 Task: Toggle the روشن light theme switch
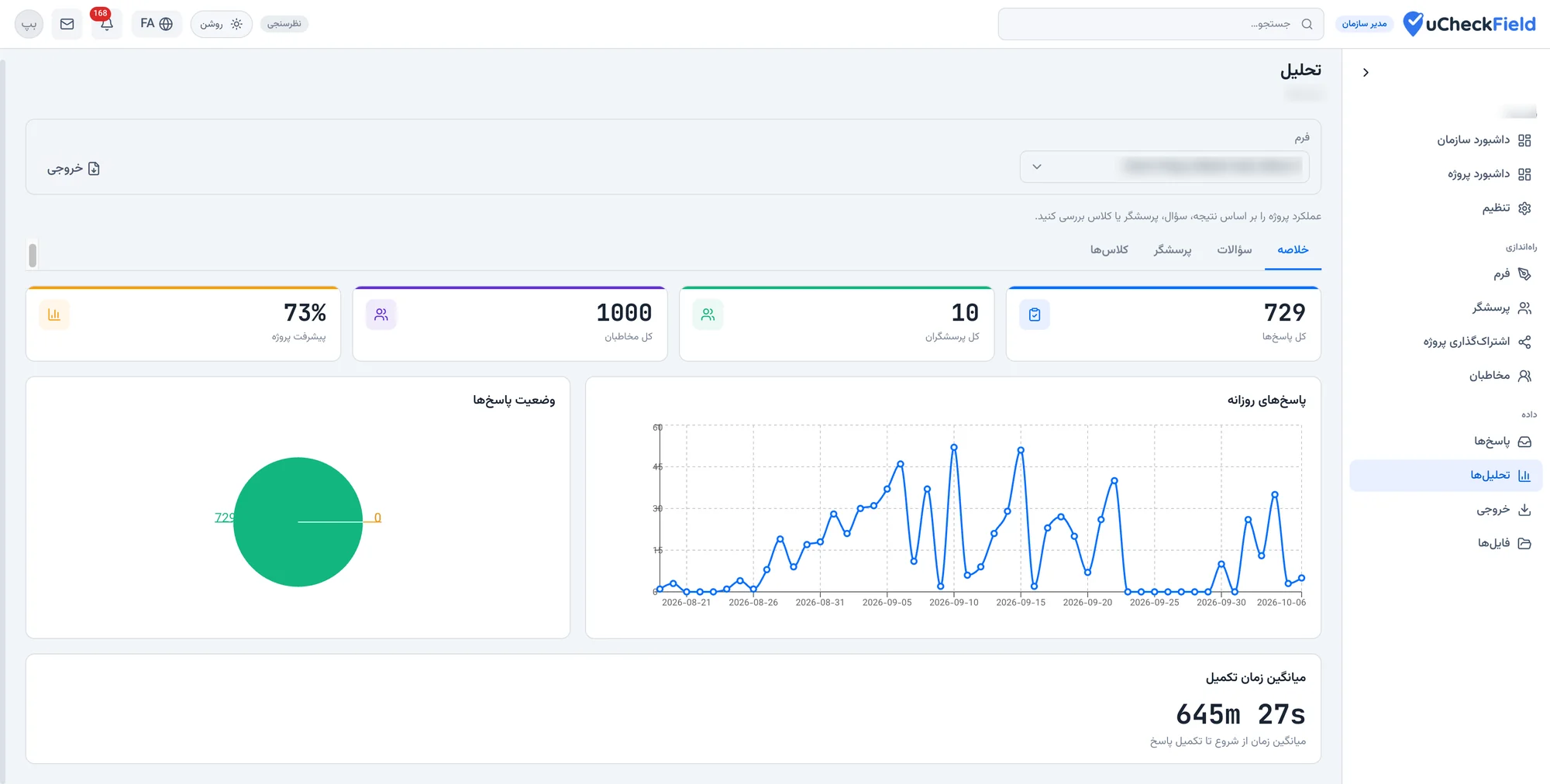(221, 24)
